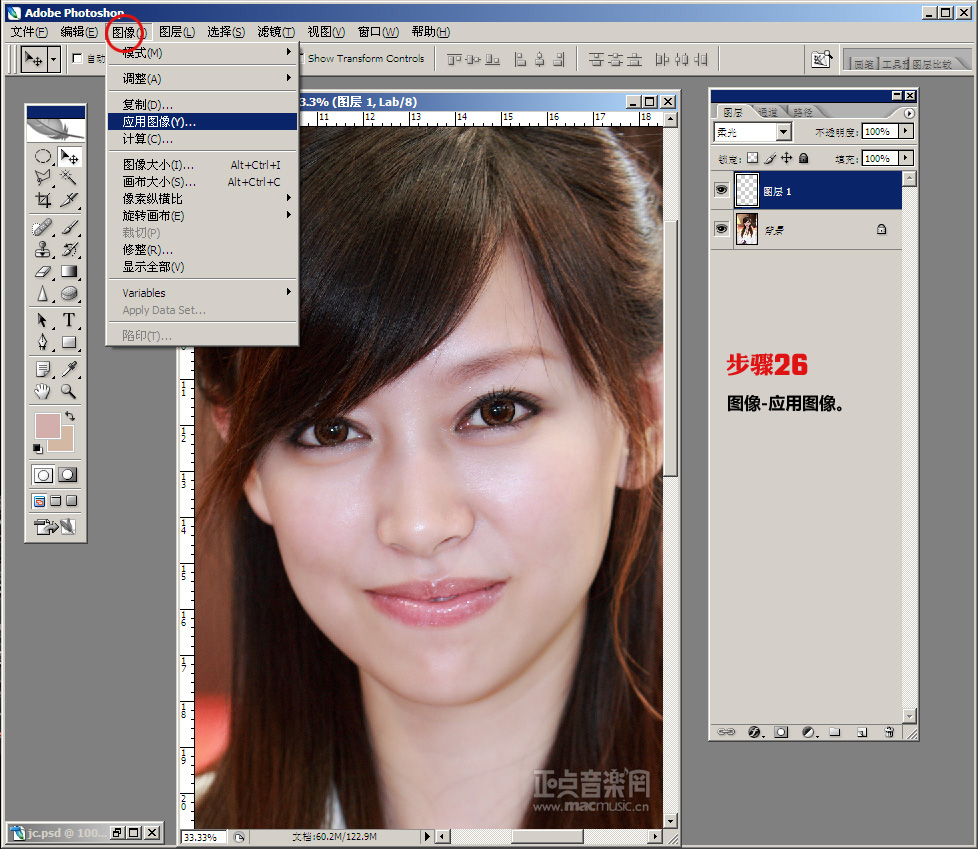The height and width of the screenshot is (849, 978).
Task: Open the 滤镜 filter menu
Action: click(275, 32)
